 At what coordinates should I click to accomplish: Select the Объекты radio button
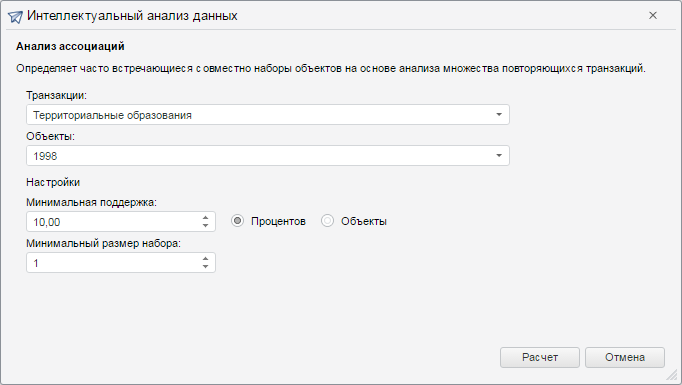coord(327,221)
